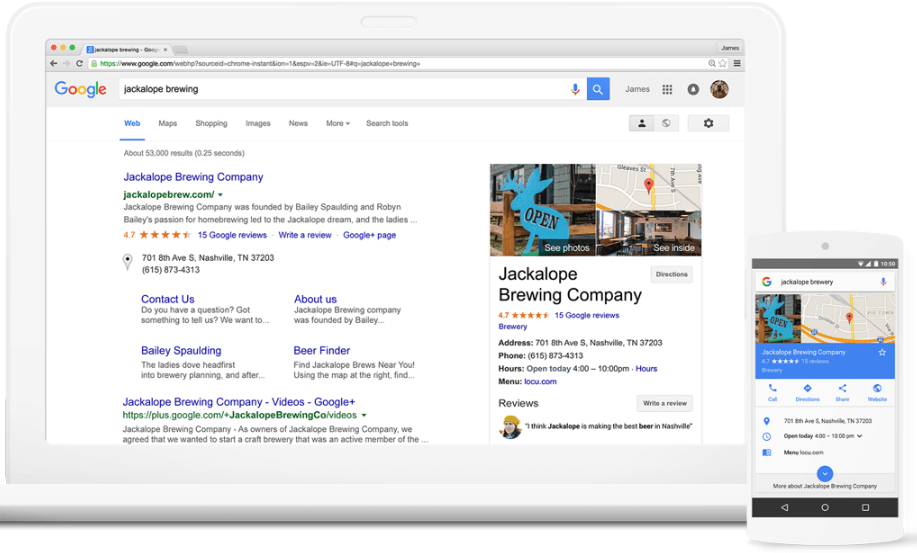Click James account name
The image size is (917, 553).
point(637,89)
